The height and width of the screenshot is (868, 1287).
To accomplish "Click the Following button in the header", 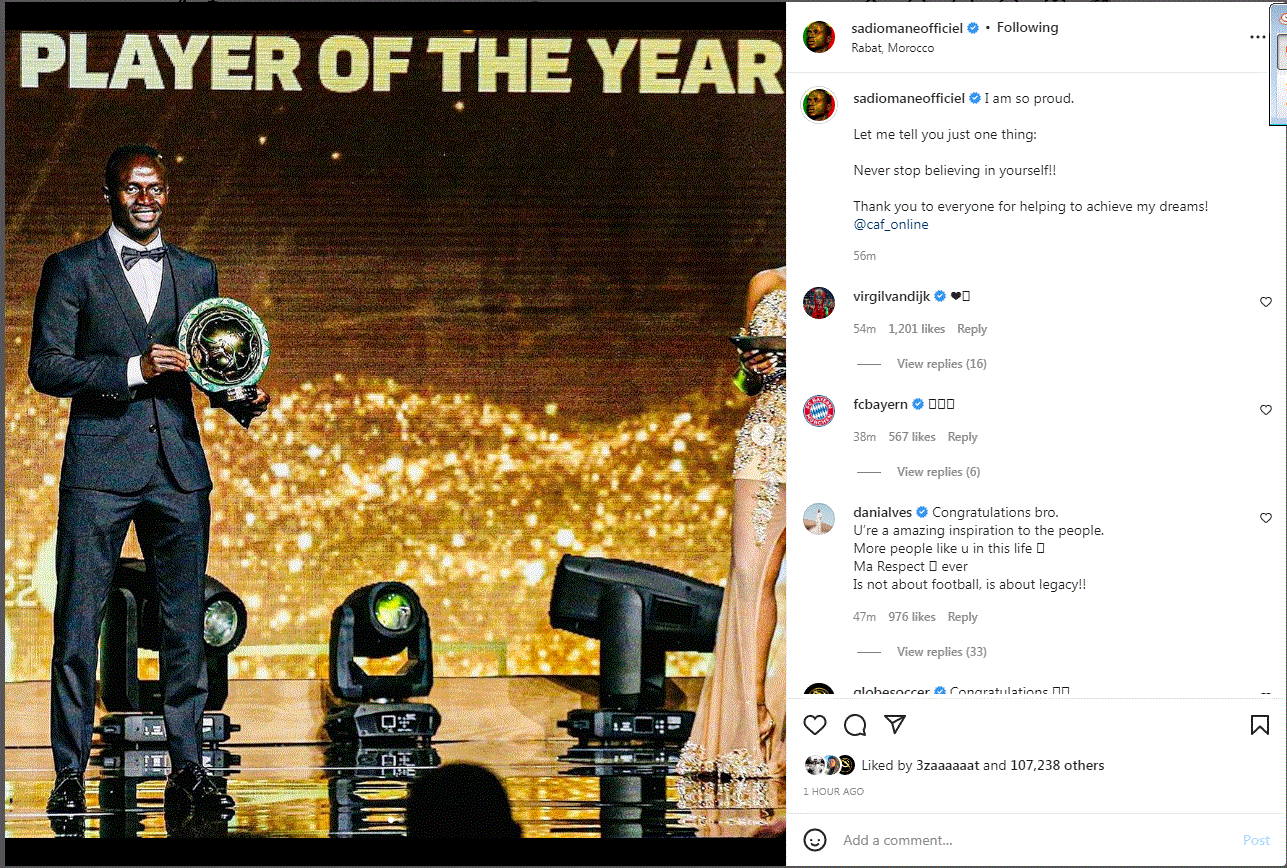I will [1027, 28].
